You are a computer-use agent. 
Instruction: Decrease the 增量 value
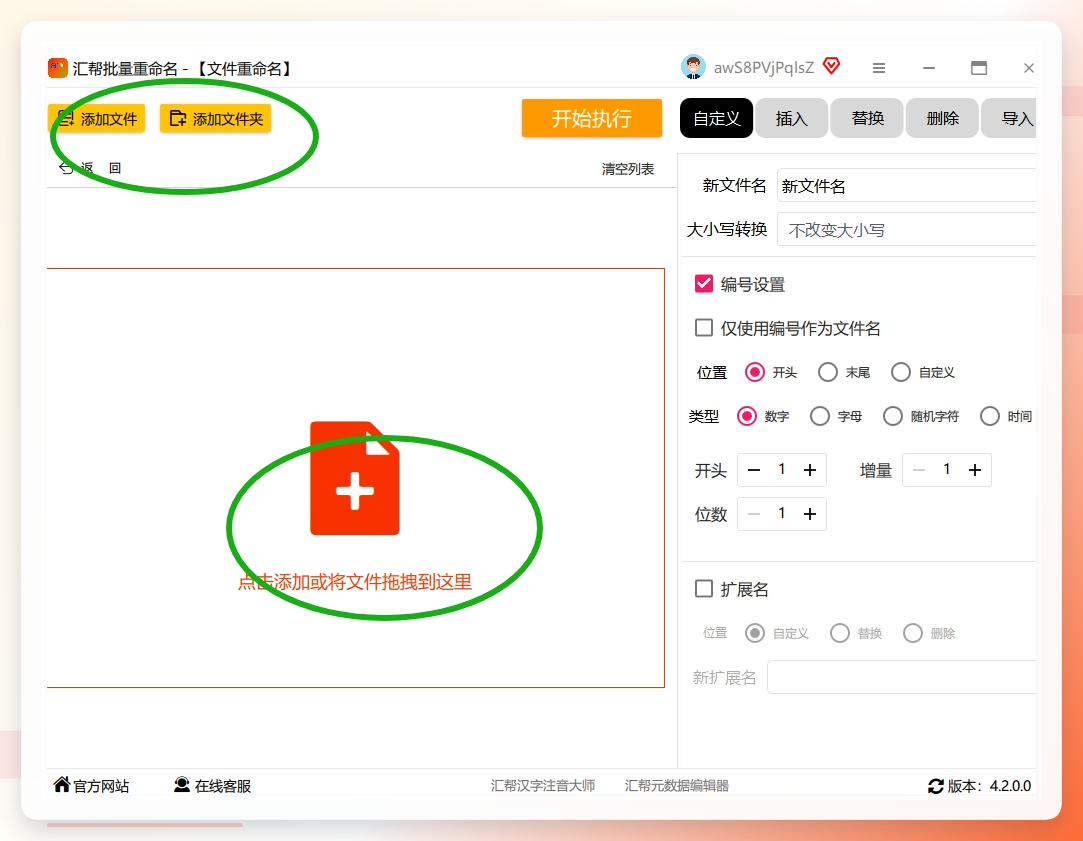(x=919, y=470)
